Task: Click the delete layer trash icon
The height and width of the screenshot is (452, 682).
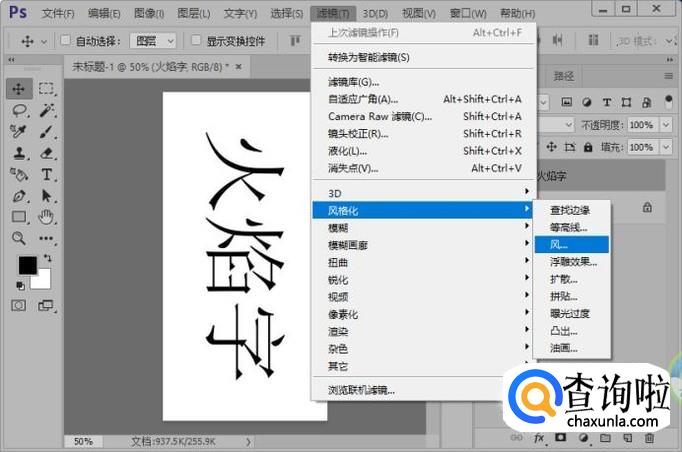Action: [649, 438]
